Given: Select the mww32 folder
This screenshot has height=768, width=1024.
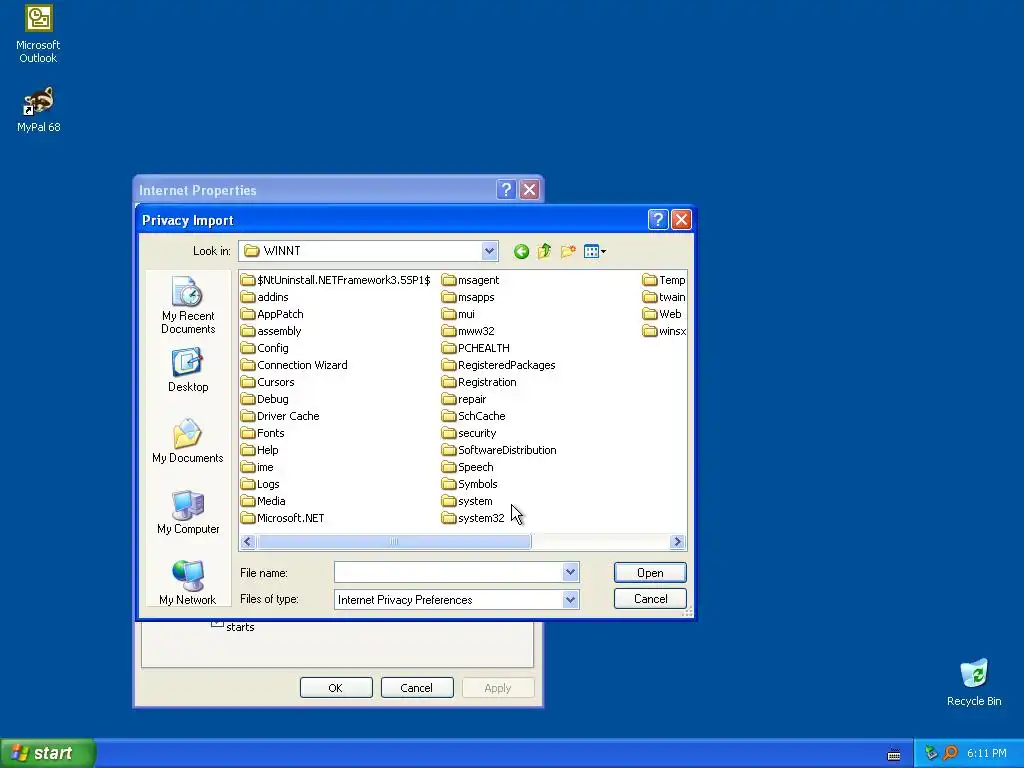Looking at the screenshot, I should (x=468, y=331).
